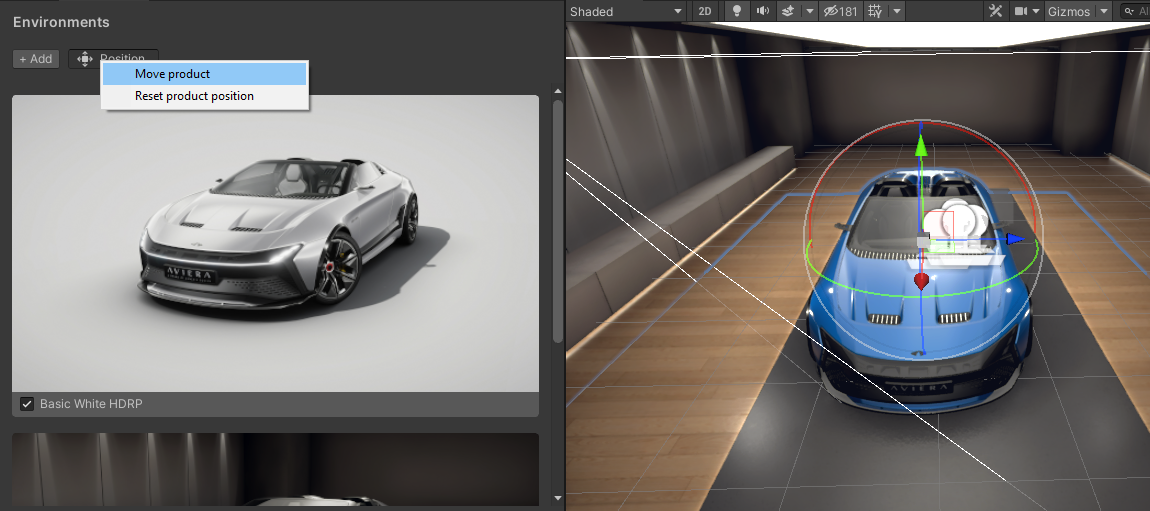Toggle scene effects layers icon
The height and width of the screenshot is (511, 1150).
click(x=787, y=11)
